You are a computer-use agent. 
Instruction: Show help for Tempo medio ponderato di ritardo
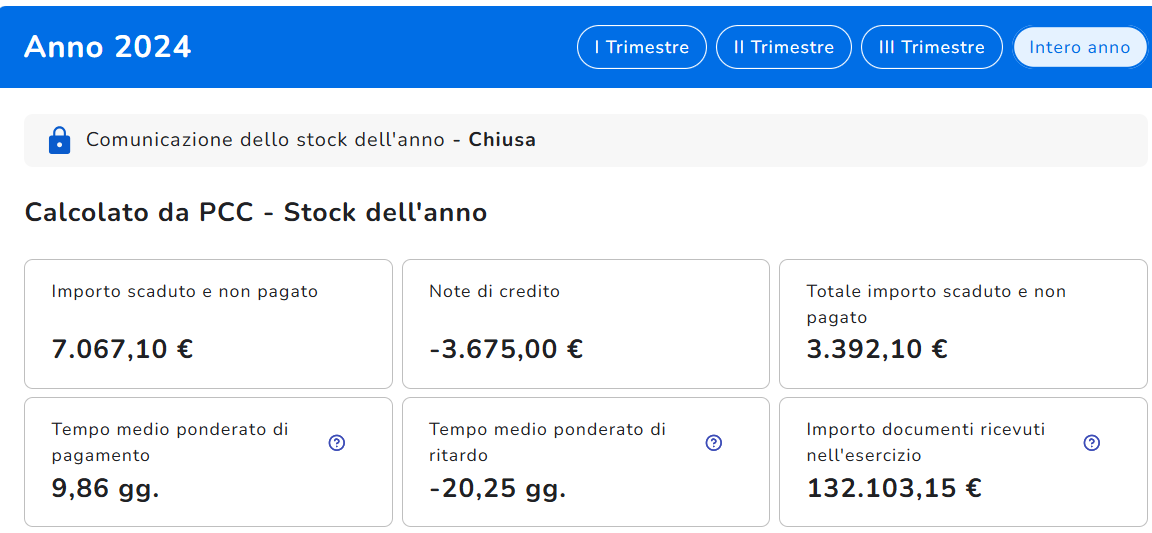[x=714, y=443]
